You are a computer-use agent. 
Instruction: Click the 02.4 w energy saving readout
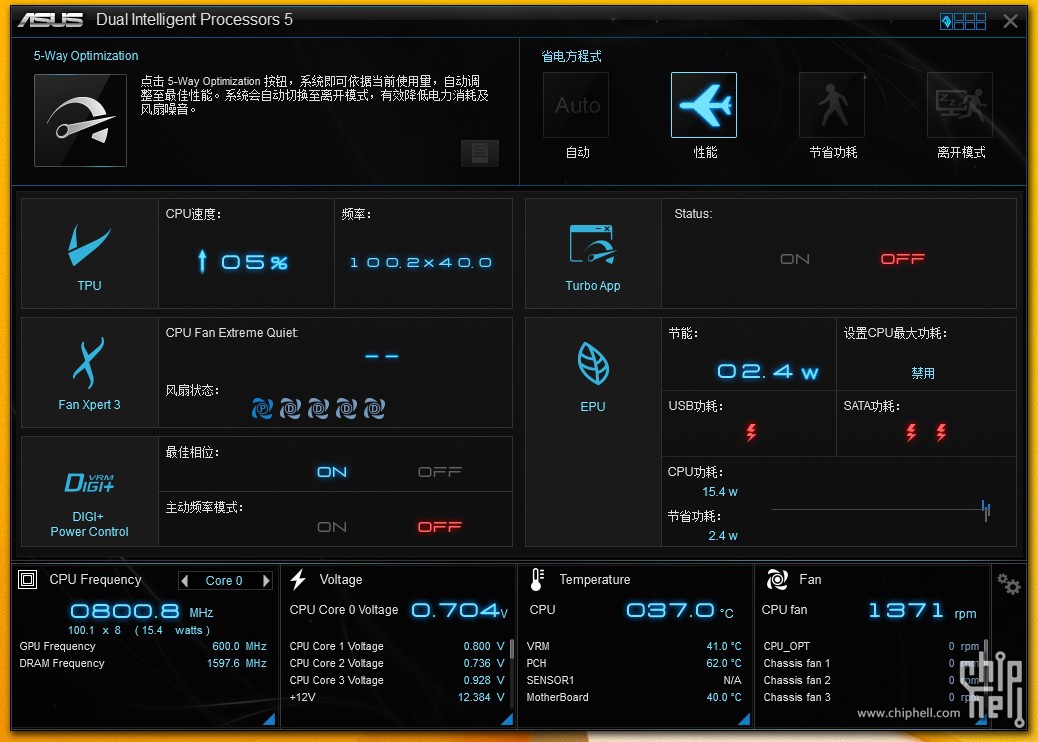(768, 371)
